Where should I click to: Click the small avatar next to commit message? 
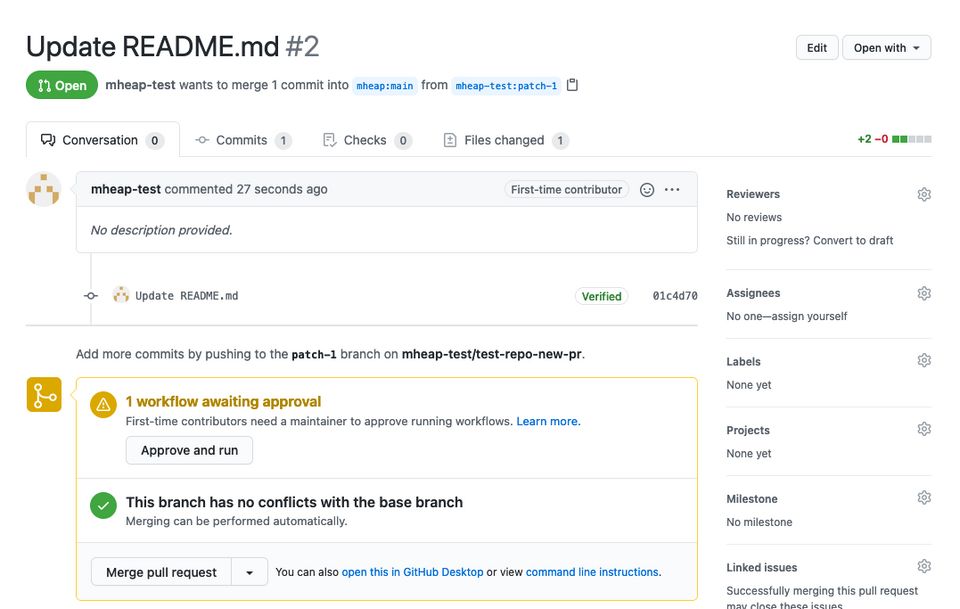coord(121,295)
